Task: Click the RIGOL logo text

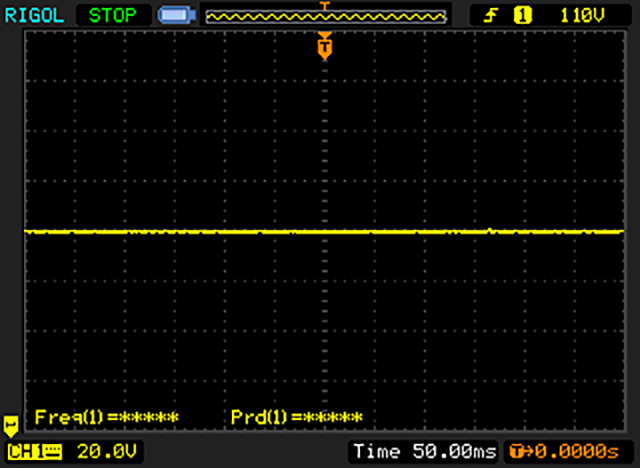Action: pyautogui.click(x=34, y=16)
